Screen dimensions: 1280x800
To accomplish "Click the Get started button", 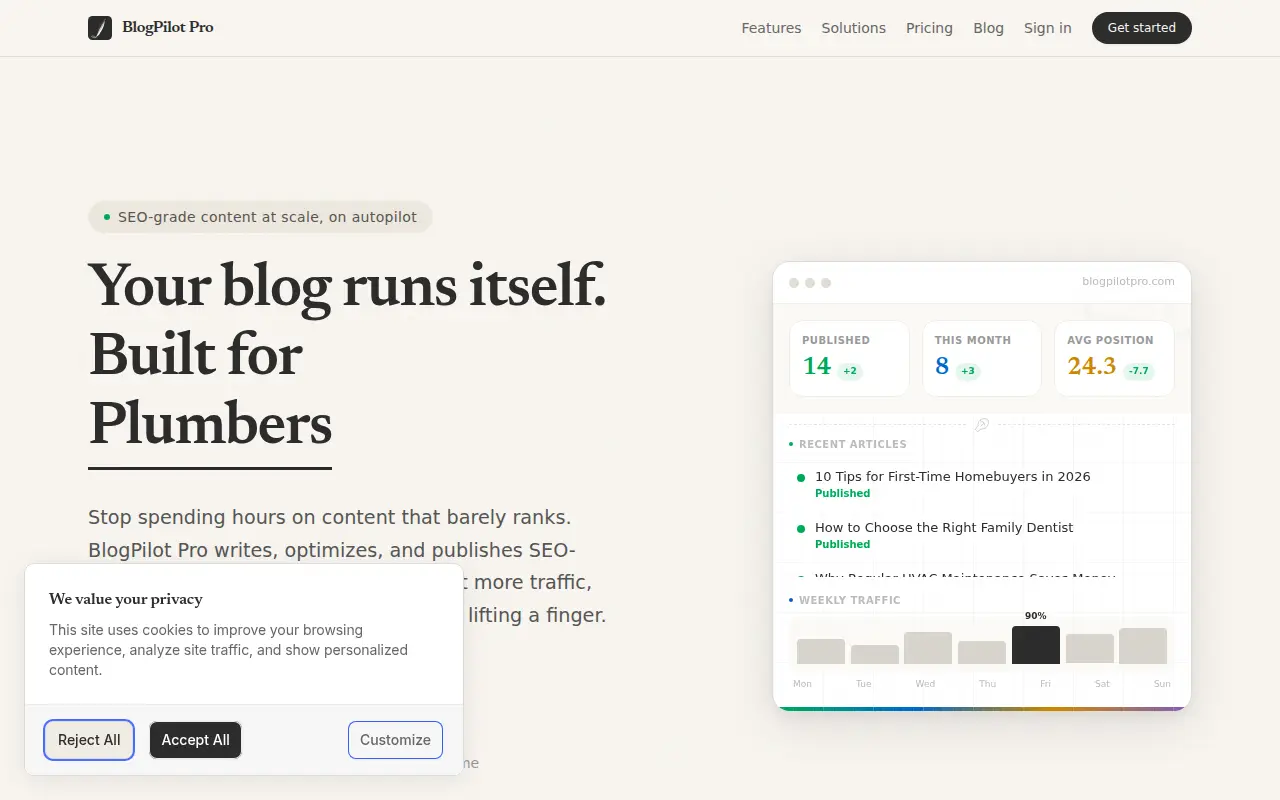I will click(1141, 28).
